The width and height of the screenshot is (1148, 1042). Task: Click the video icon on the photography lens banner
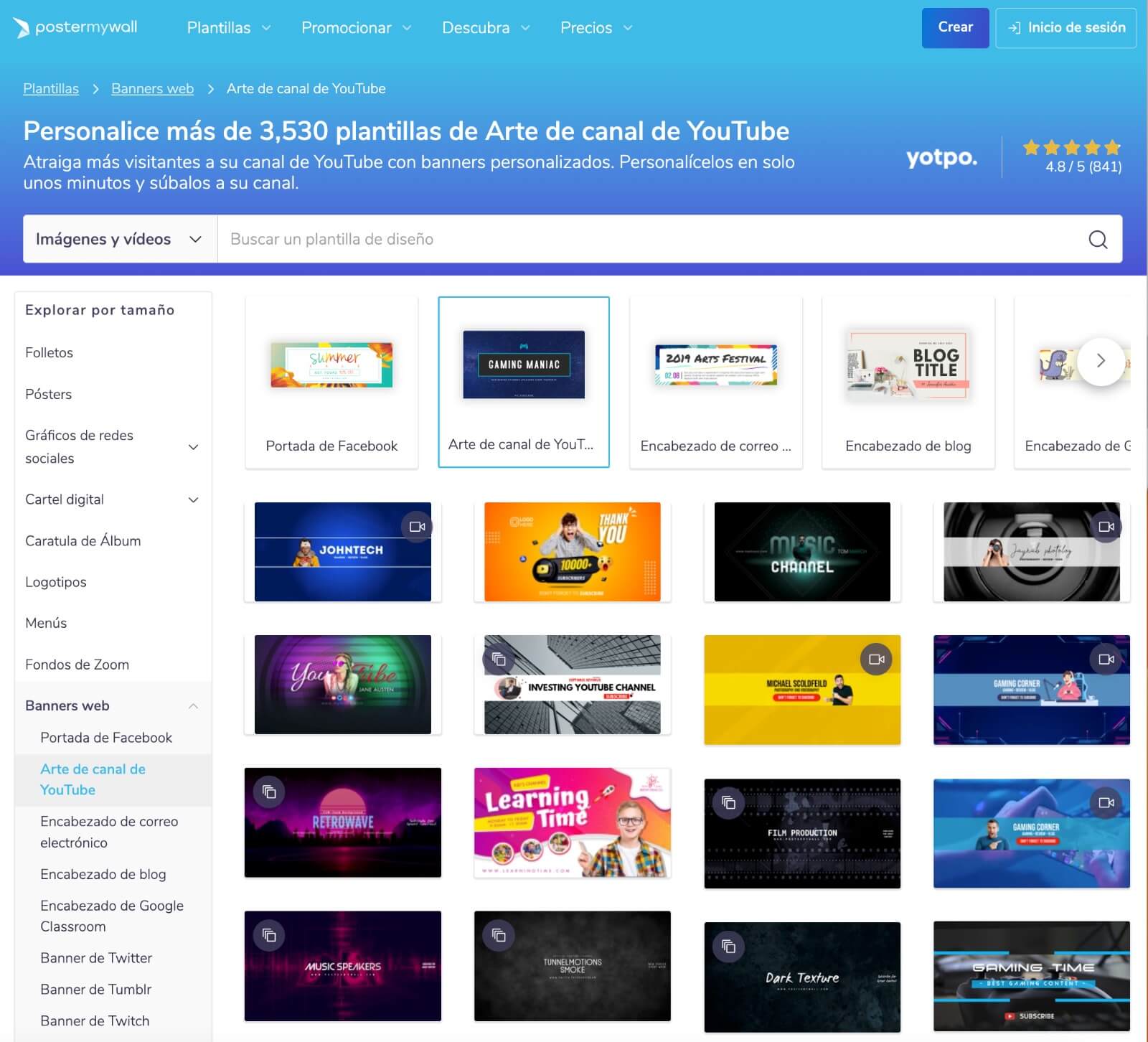(x=1105, y=526)
